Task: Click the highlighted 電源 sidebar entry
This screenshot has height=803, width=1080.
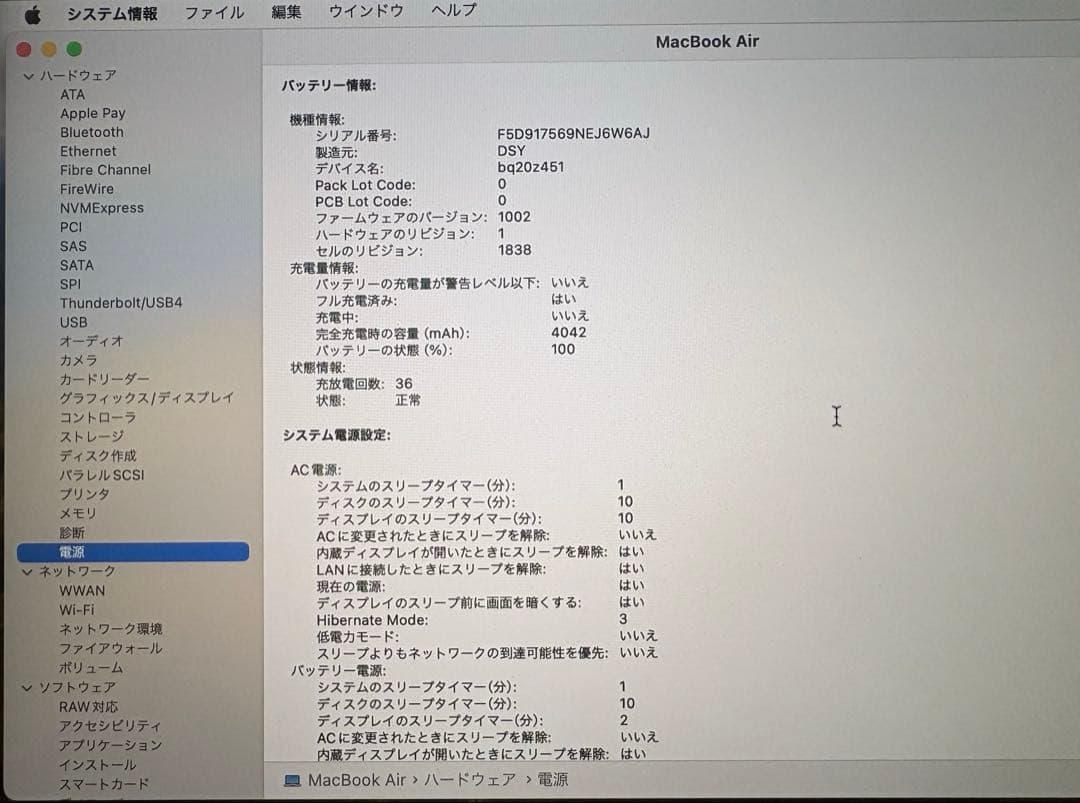Action: [x=72, y=551]
